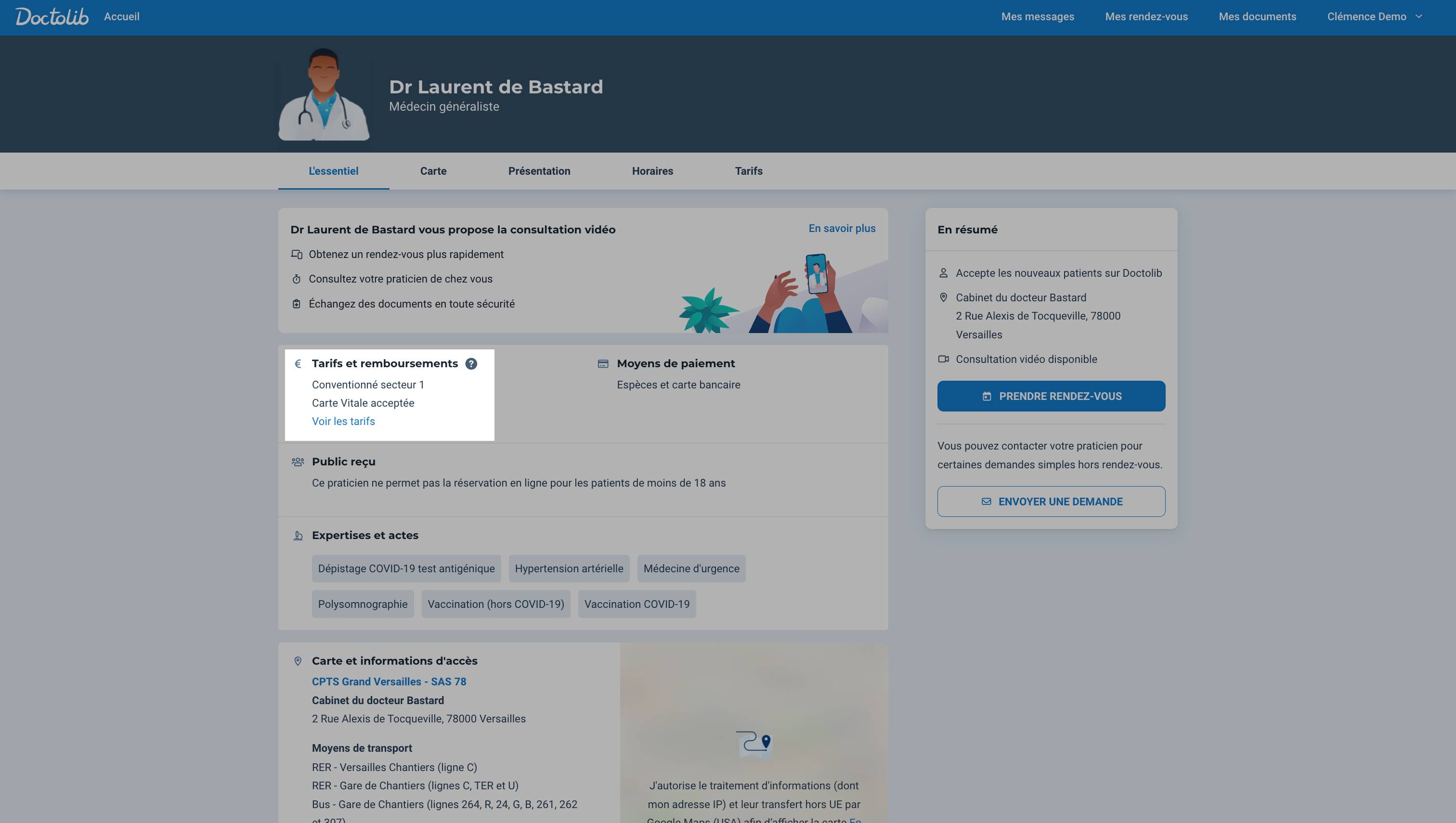Select the L'essentiel tab
1456x823 pixels.
334,171
